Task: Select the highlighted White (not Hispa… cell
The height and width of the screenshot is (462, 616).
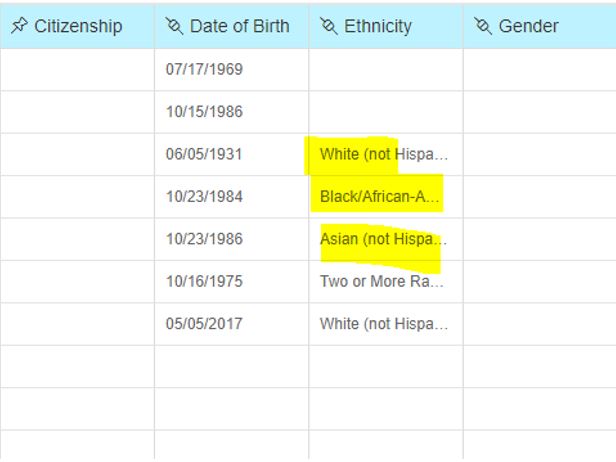Action: [x=386, y=154]
